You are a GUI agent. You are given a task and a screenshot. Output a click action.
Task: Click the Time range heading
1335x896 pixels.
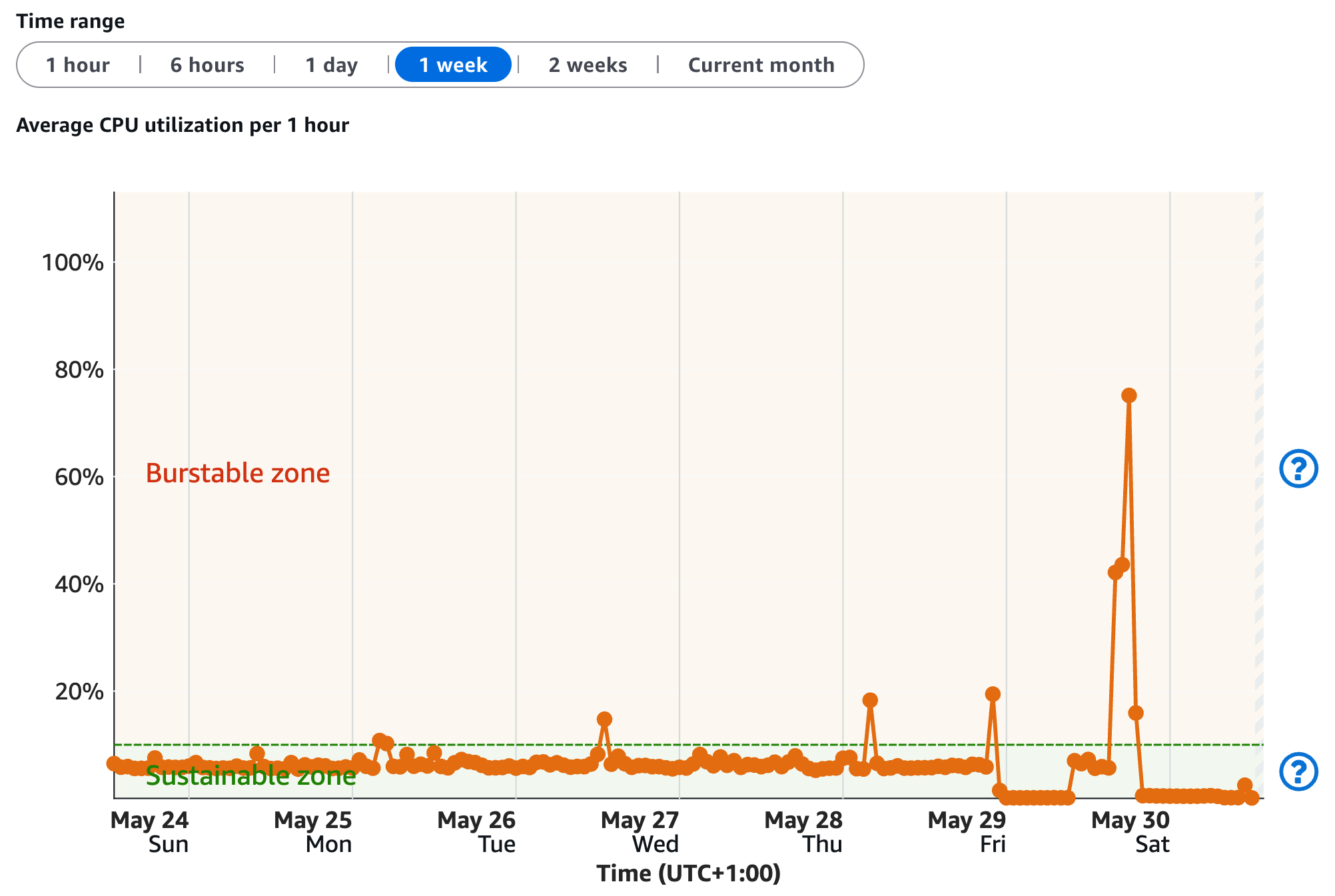71,21
